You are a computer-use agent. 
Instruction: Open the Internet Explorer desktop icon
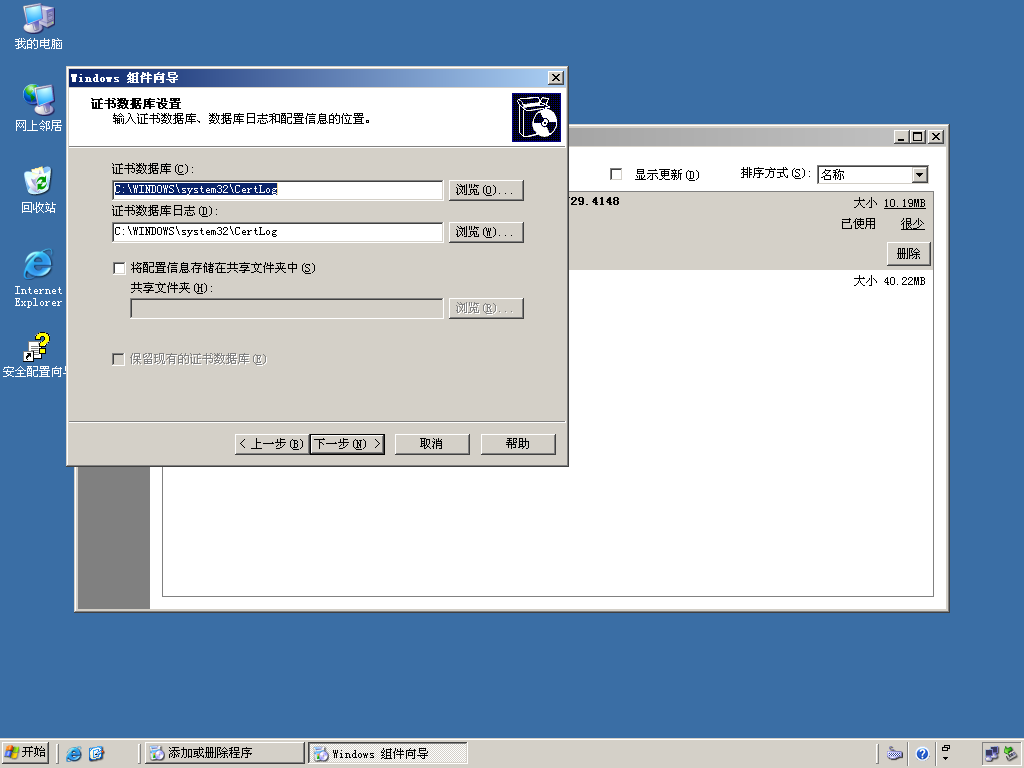(x=38, y=278)
